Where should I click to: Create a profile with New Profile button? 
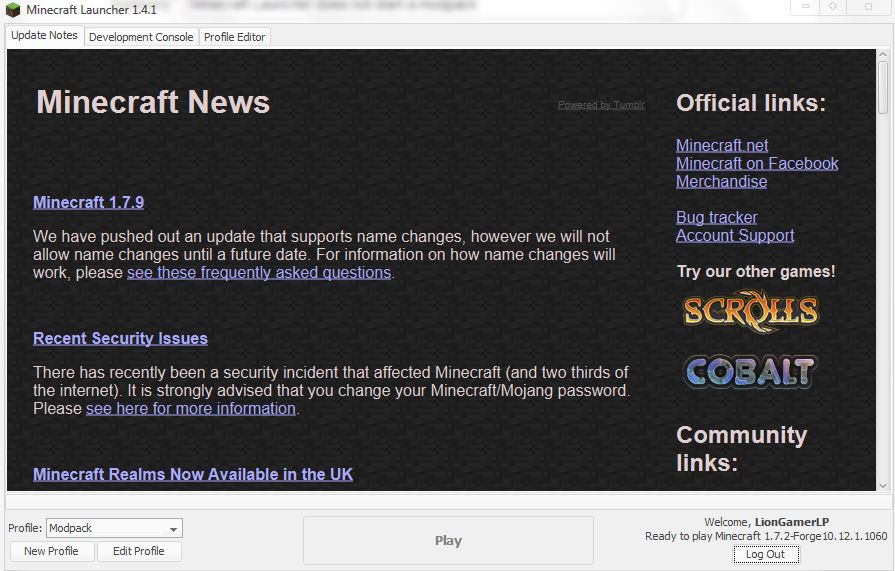(x=51, y=551)
